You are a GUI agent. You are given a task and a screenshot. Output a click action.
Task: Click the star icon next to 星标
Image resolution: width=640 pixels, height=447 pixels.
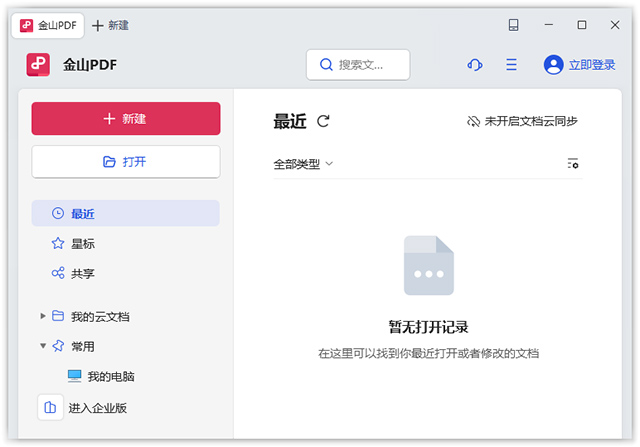pyautogui.click(x=58, y=243)
